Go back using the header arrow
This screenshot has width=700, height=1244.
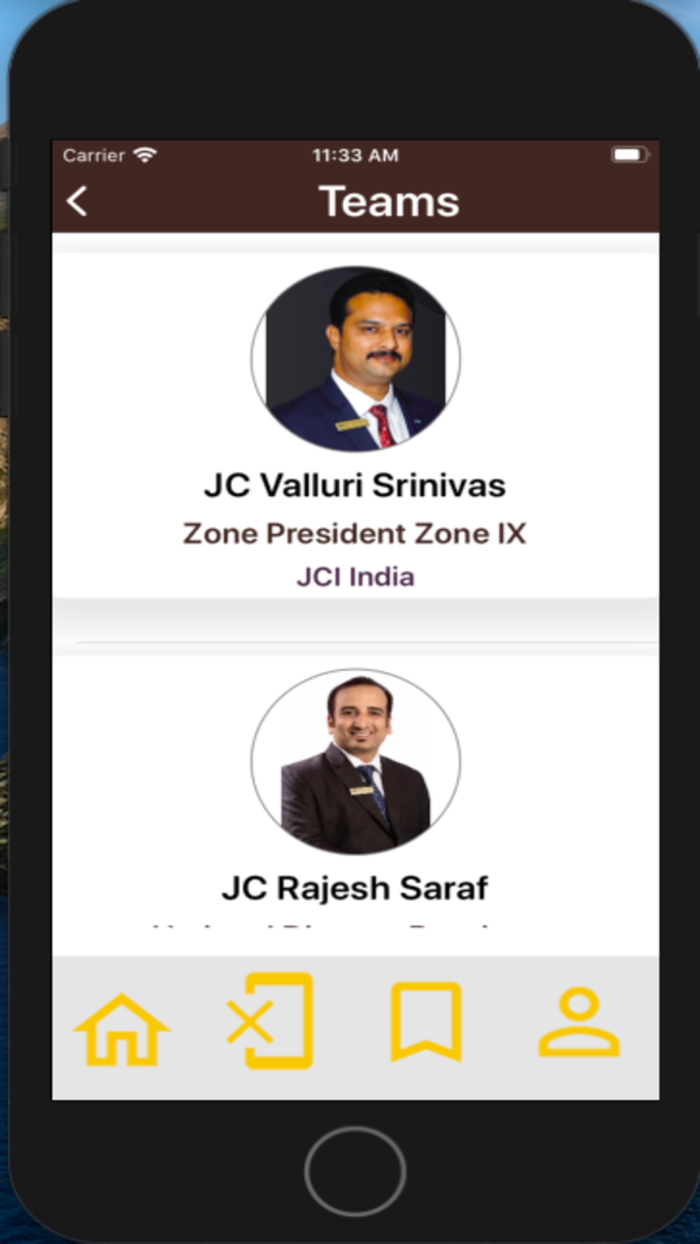[x=77, y=201]
